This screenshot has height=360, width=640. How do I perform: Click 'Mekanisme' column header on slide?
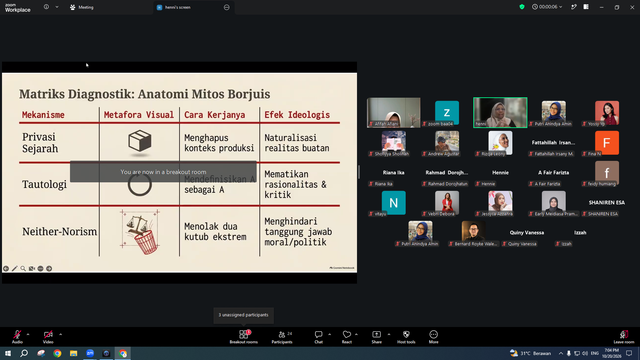click(43, 115)
